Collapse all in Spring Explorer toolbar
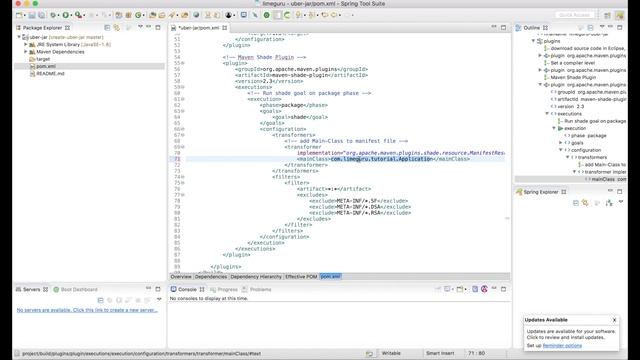The width and height of the screenshot is (640, 360). coord(576,203)
